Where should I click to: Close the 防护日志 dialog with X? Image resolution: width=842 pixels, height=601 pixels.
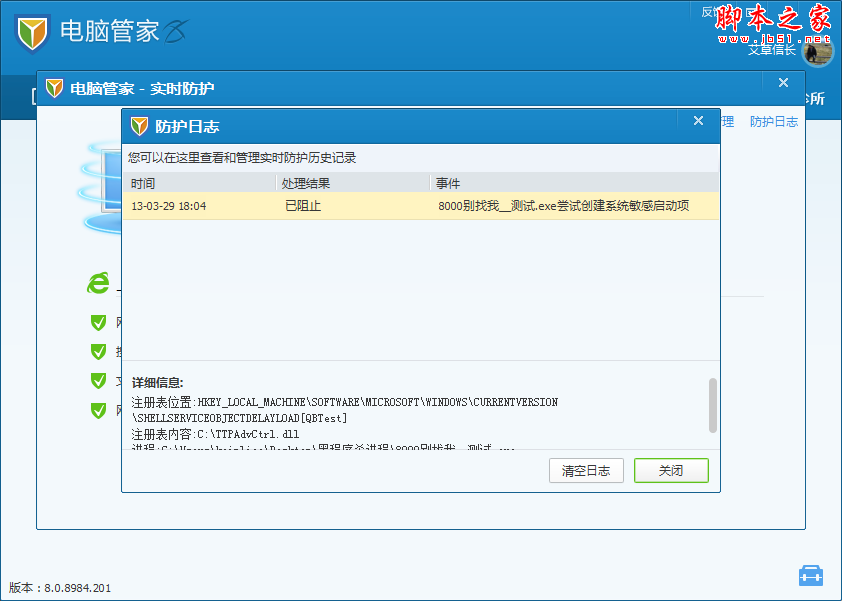[698, 121]
